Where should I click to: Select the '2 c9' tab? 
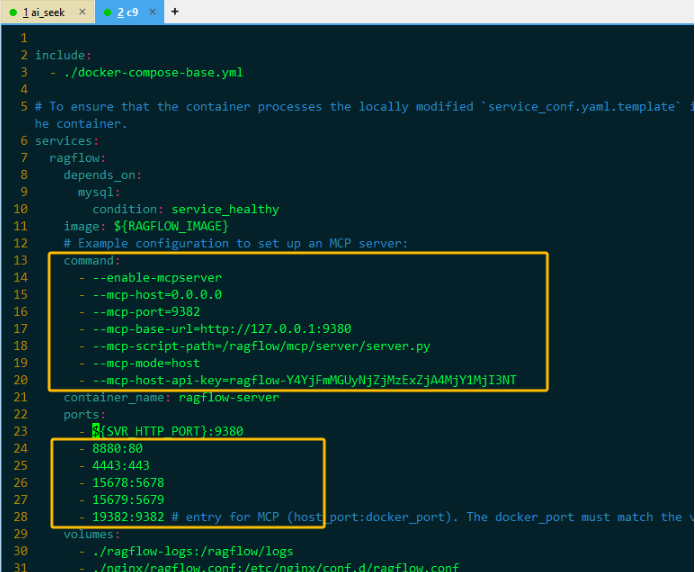(127, 12)
